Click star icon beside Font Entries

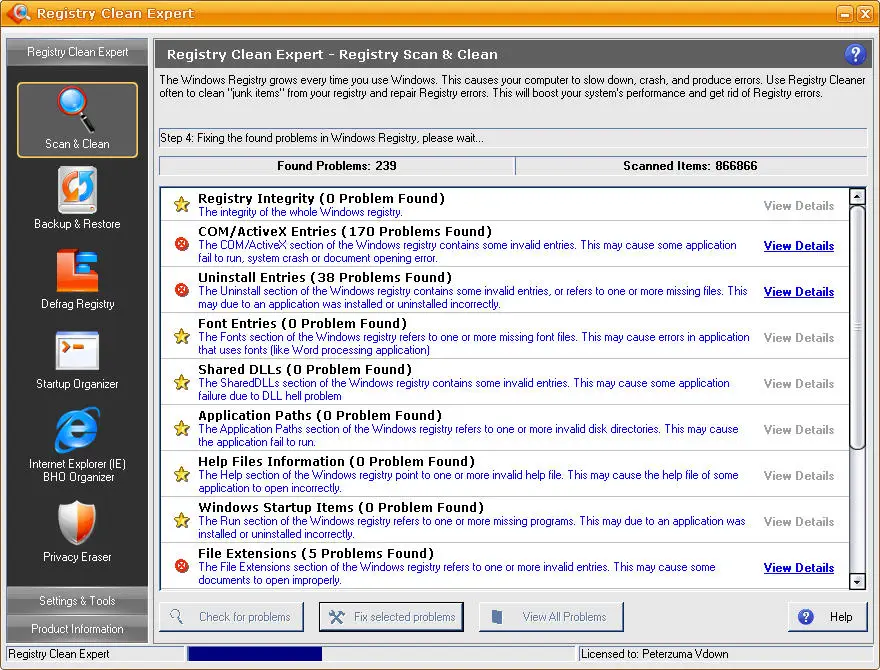pos(181,336)
